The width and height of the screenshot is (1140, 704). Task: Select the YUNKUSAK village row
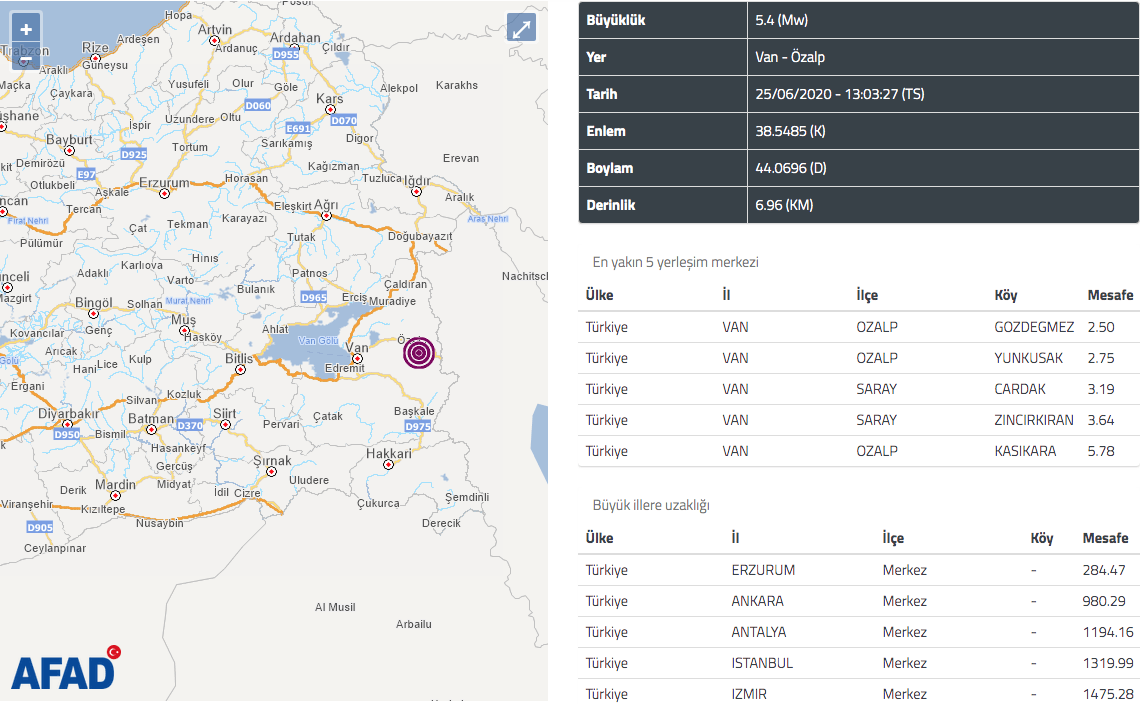click(859, 358)
